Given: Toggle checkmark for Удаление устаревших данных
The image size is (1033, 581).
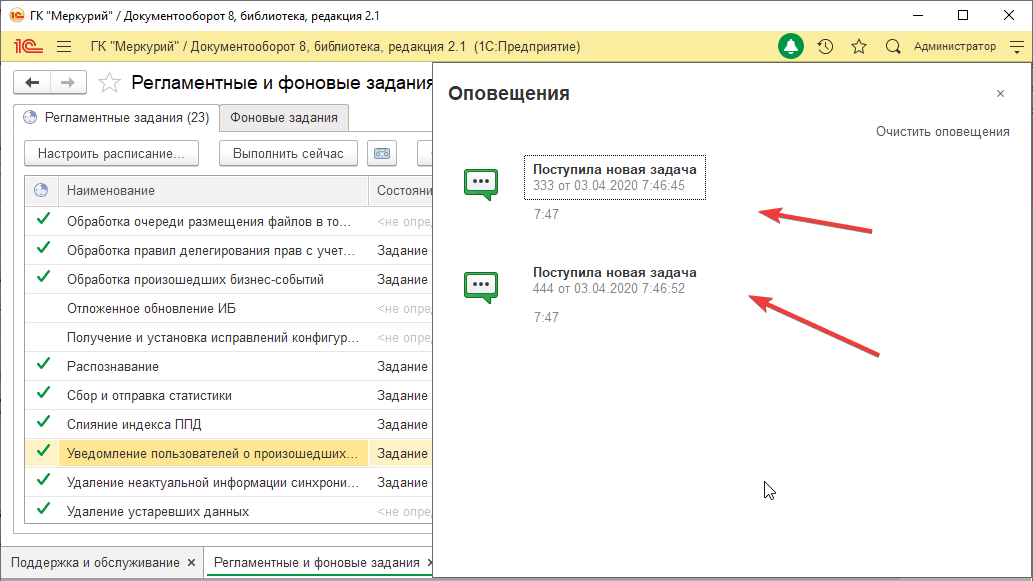Looking at the screenshot, I should pos(43,509).
